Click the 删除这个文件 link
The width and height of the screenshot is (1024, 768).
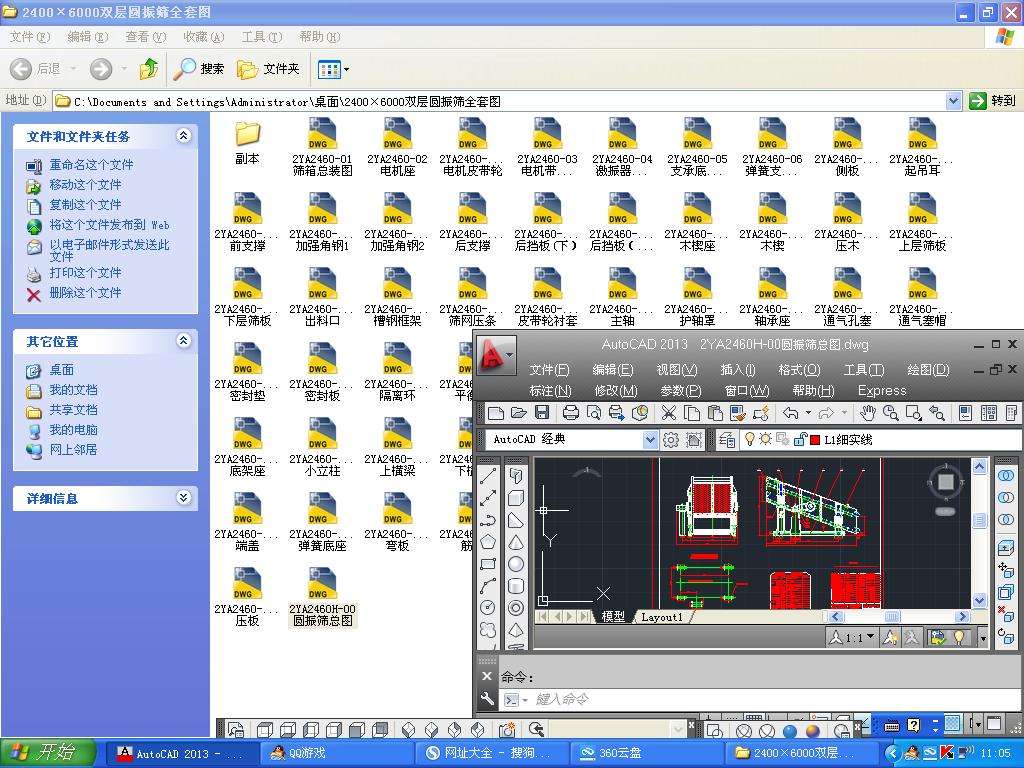click(x=85, y=293)
